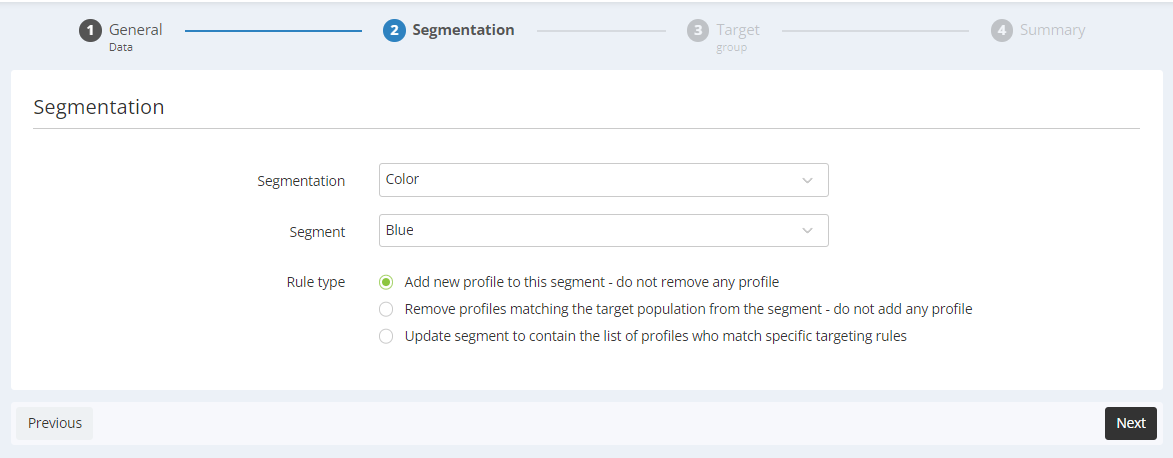Click the chevron arrow in the Blue field
This screenshot has height=458, width=1173.
point(807,230)
